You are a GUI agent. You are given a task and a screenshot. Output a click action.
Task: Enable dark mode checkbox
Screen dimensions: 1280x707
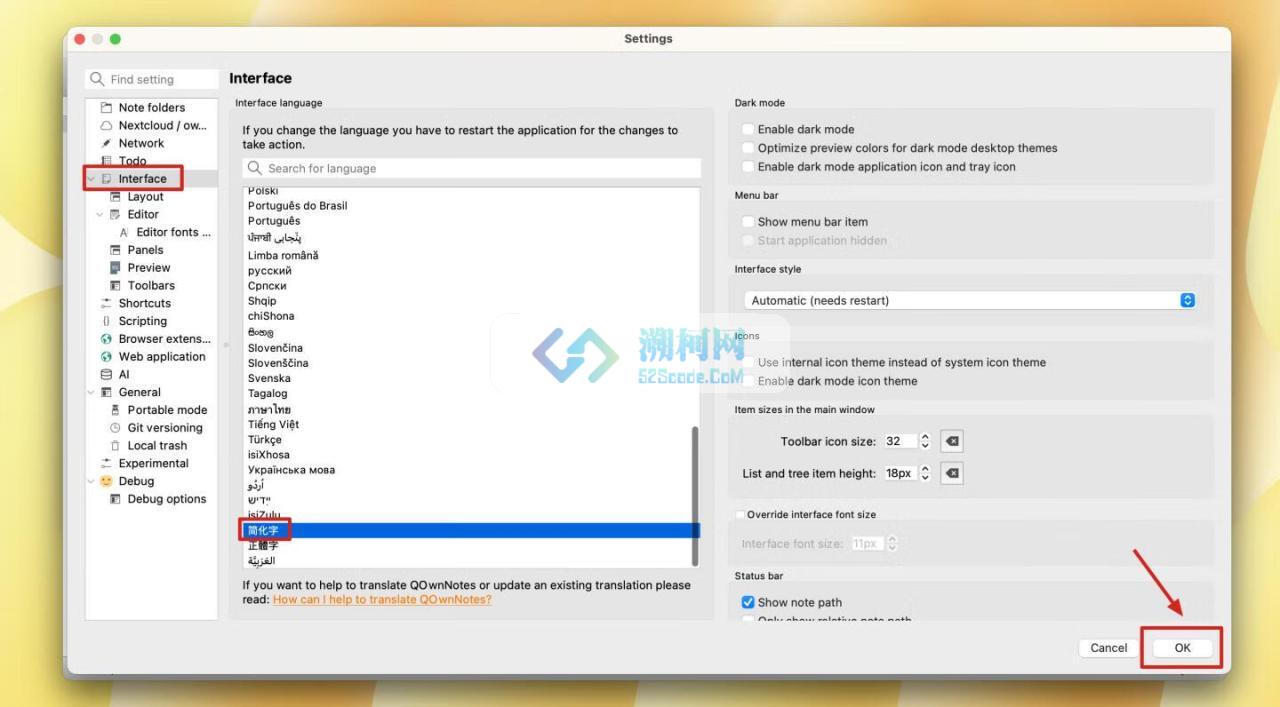[x=748, y=129]
